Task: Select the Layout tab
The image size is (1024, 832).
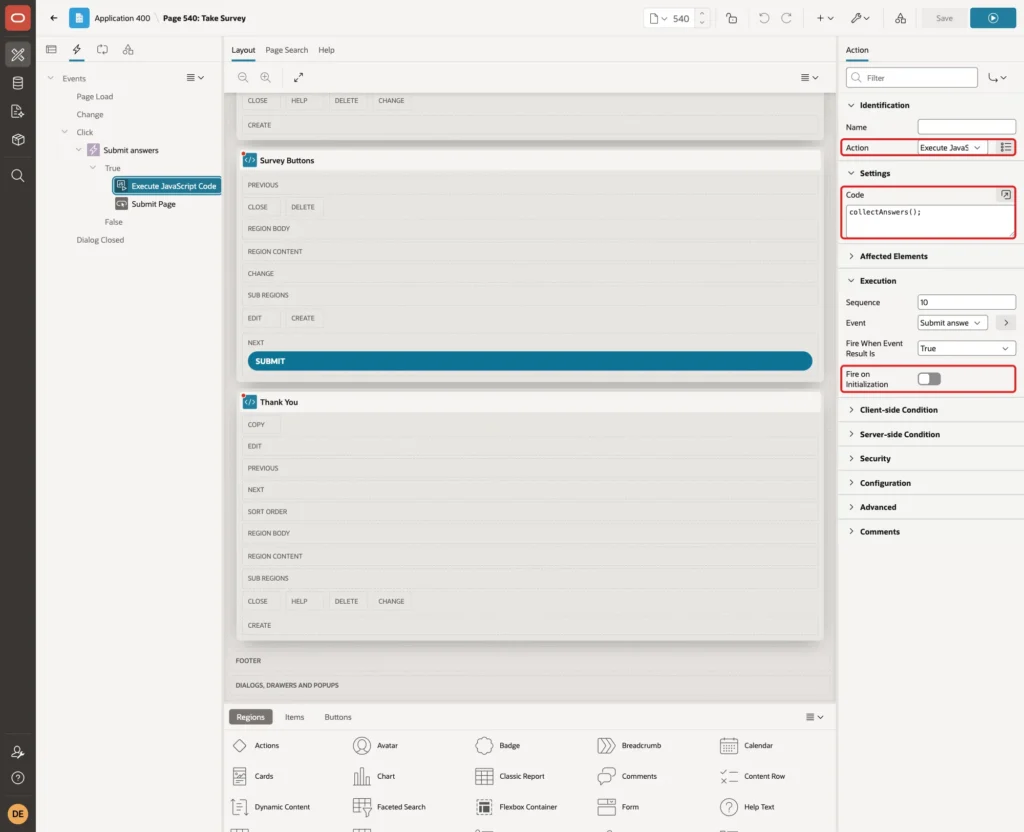Action: [243, 50]
